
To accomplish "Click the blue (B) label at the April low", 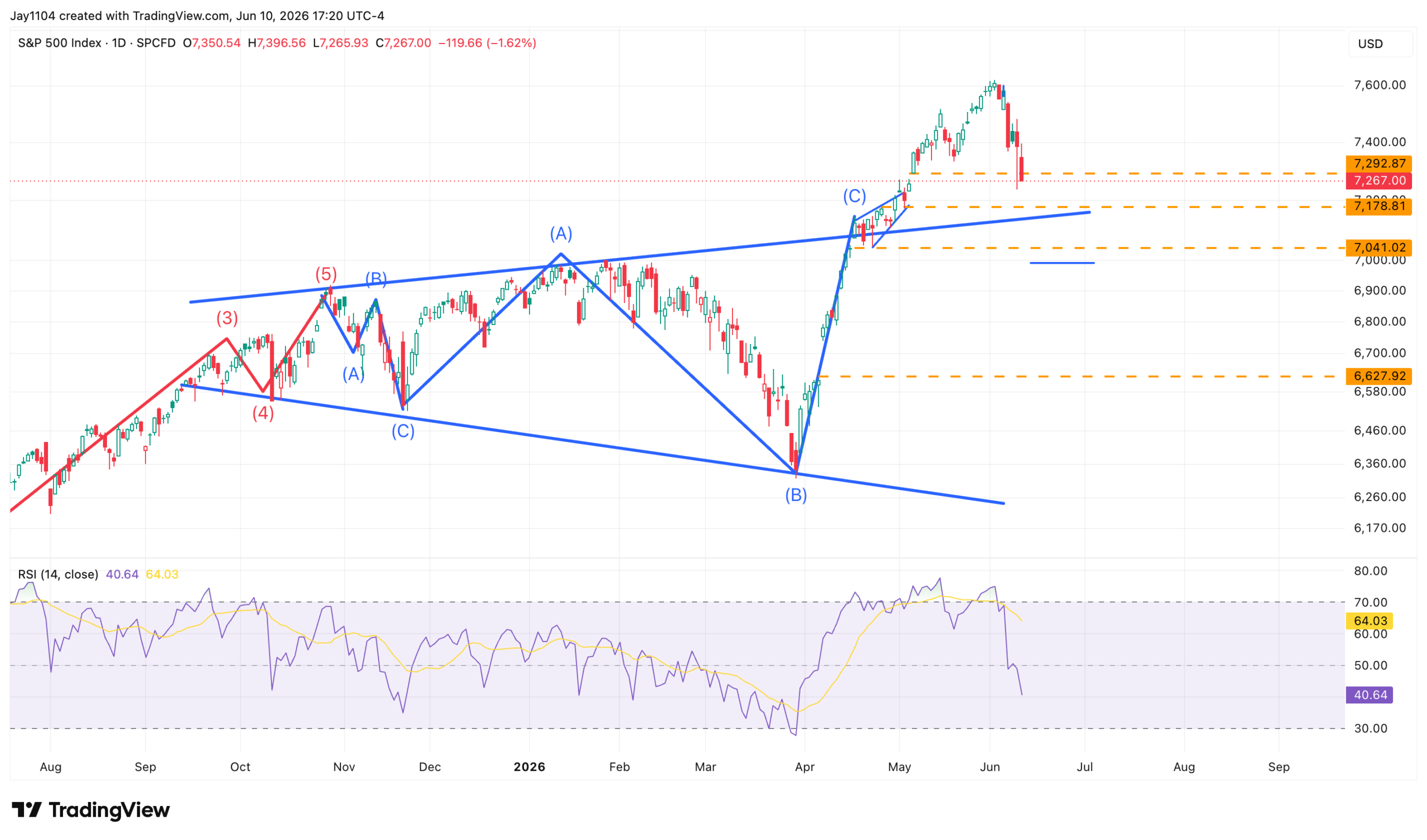I will [796, 496].
